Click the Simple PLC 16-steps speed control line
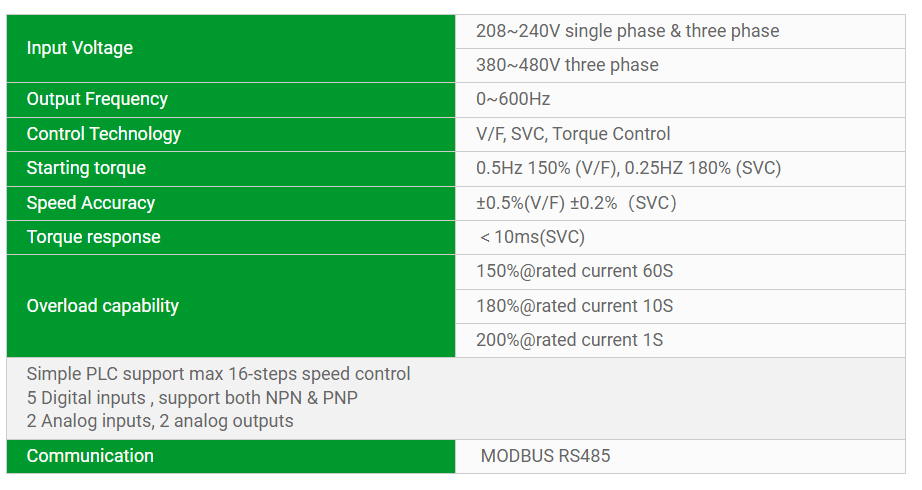The height and width of the screenshot is (490, 922). [x=219, y=374]
